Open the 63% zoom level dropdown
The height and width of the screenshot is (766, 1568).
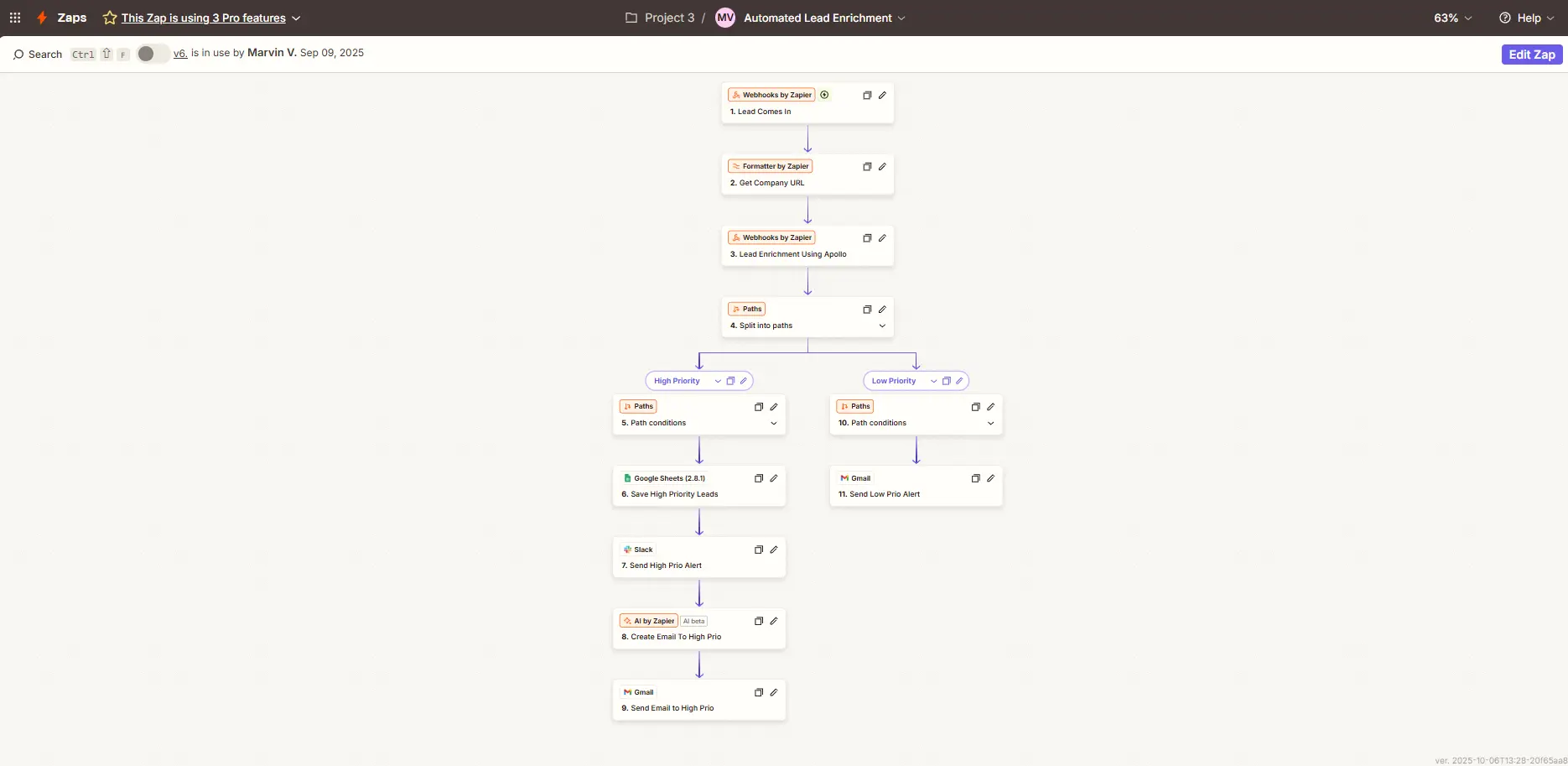click(1452, 18)
